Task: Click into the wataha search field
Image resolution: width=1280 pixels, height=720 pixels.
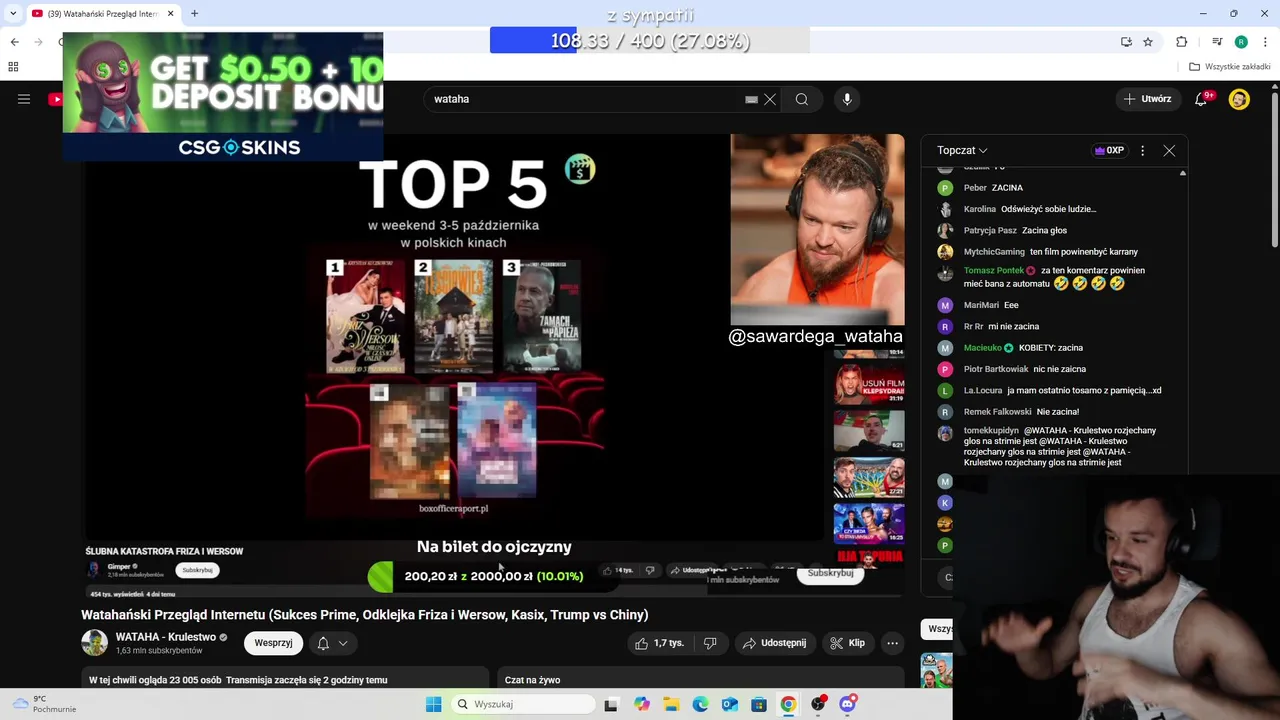Action: point(585,99)
